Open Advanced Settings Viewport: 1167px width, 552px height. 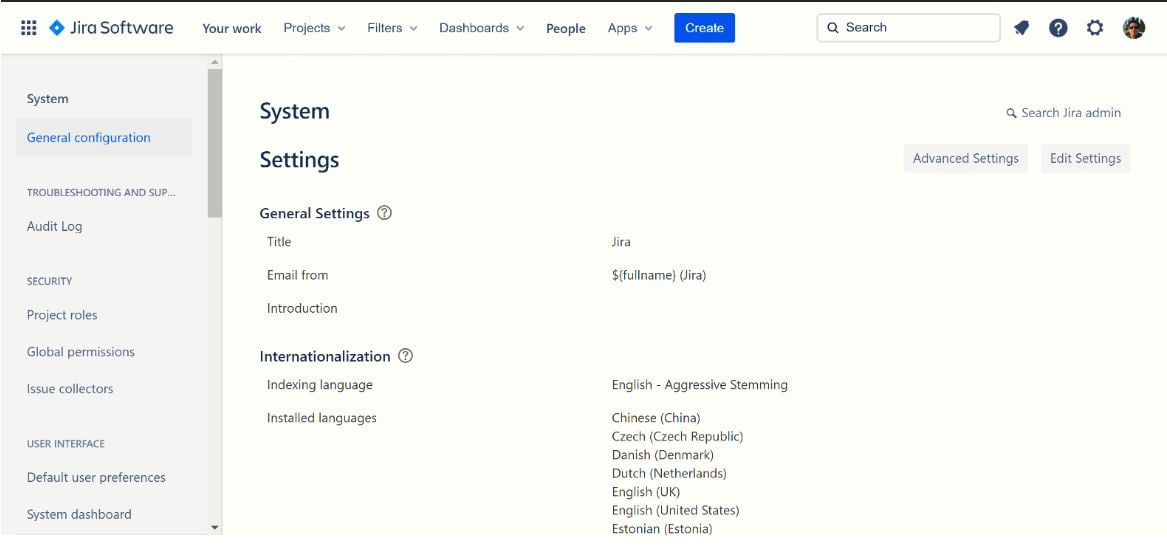[965, 158]
